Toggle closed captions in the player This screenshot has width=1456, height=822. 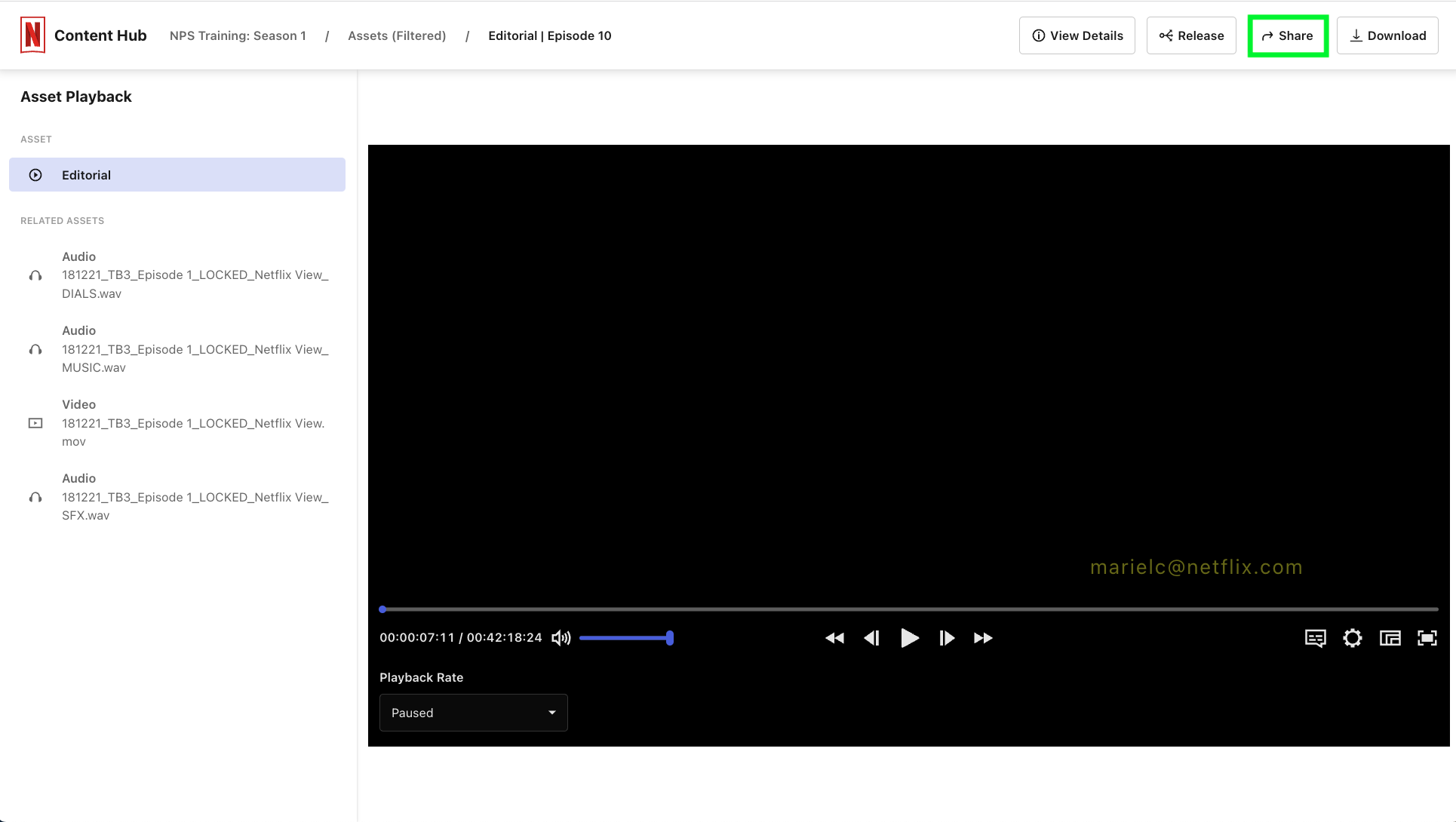tap(1316, 637)
